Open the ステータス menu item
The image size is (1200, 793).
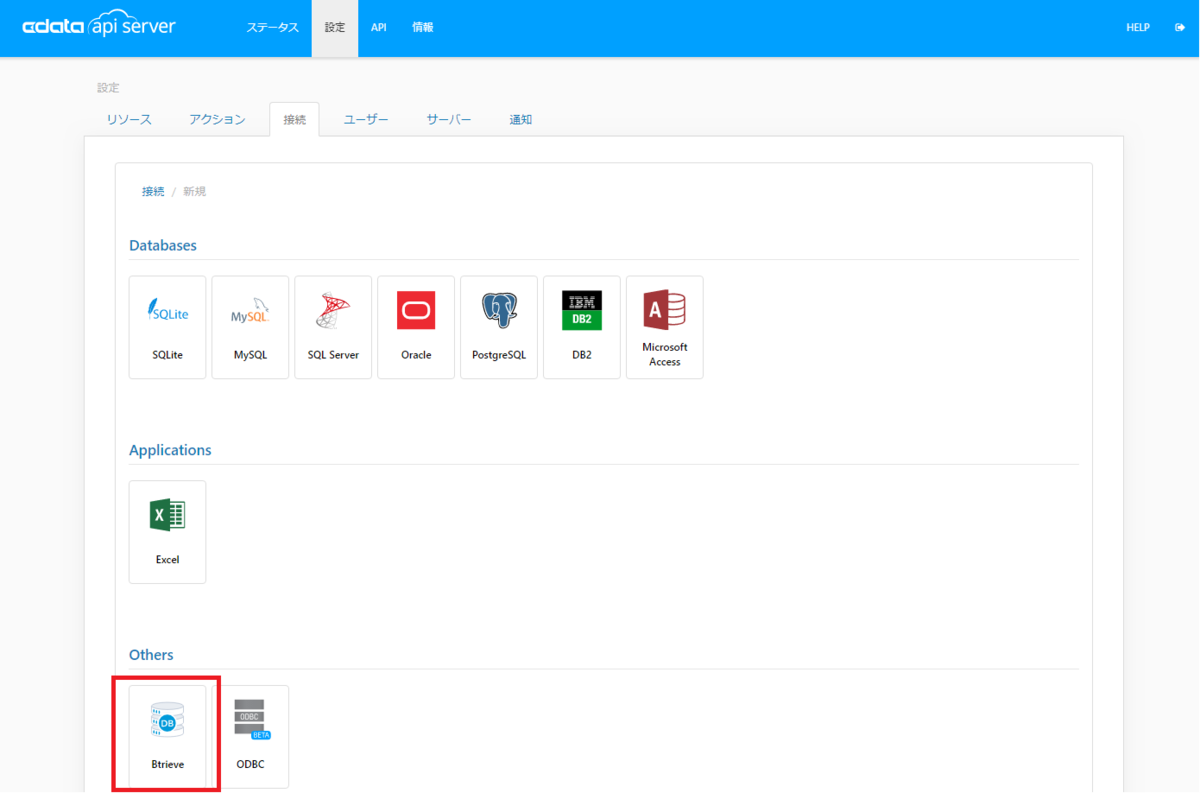tap(273, 28)
